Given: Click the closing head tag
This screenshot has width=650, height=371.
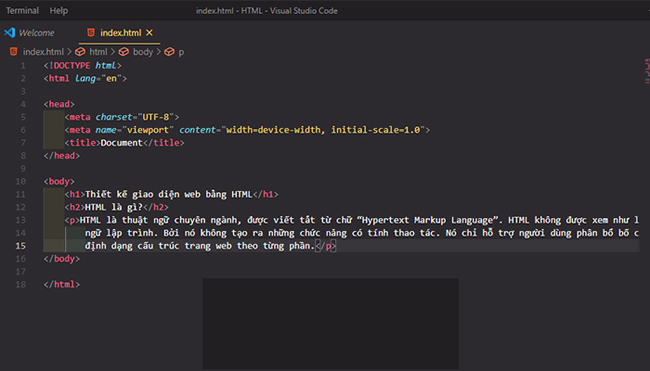Looking at the screenshot, I should 62,155.
